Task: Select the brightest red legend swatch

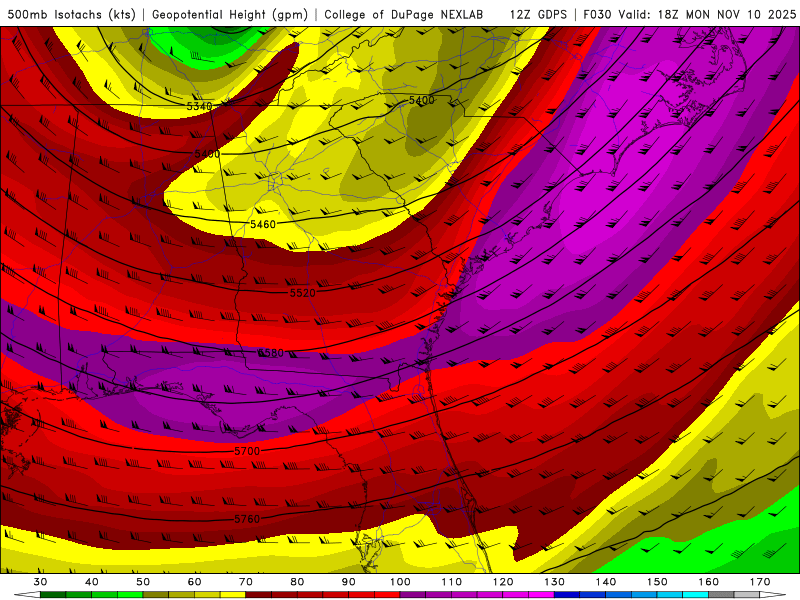Action: [387, 595]
